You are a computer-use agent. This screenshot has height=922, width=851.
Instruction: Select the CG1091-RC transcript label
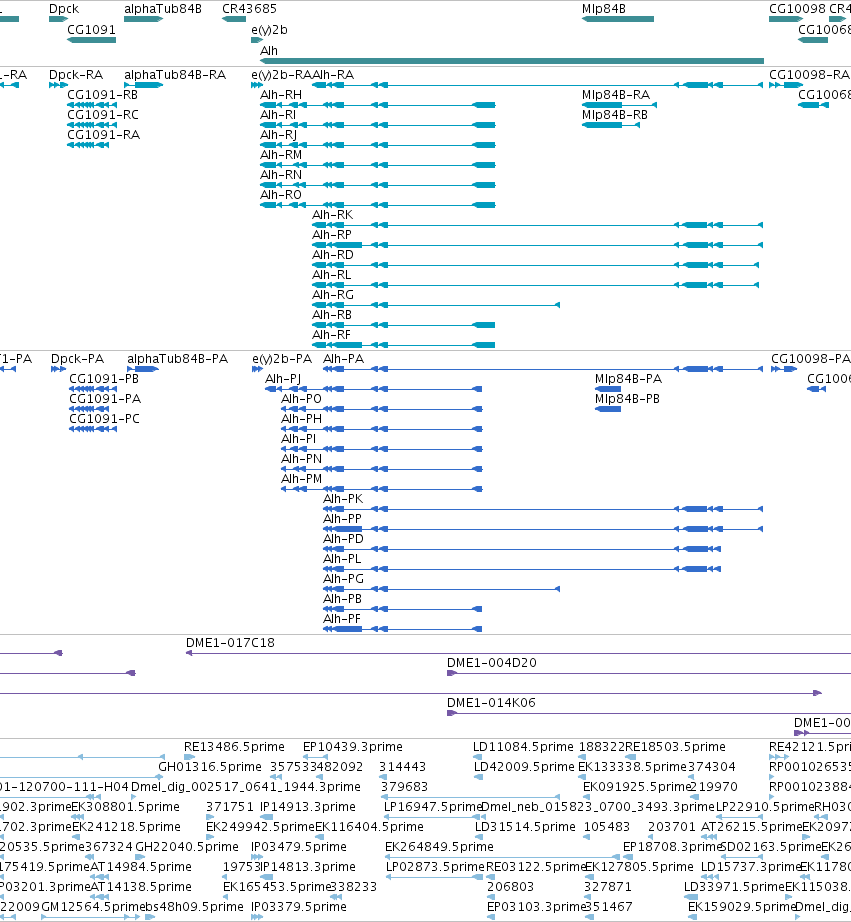click(x=103, y=115)
